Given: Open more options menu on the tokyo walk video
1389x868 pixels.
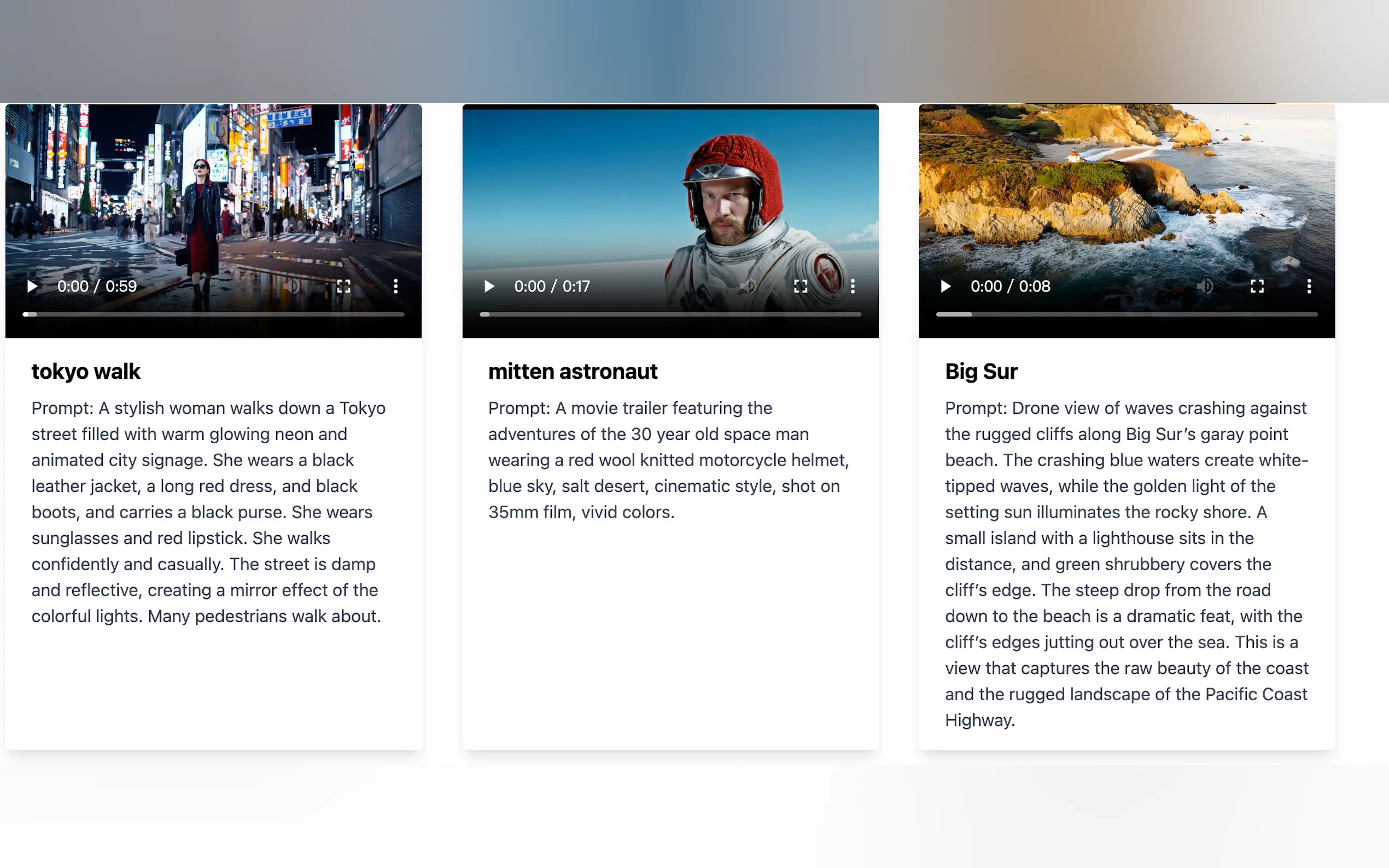Looking at the screenshot, I should (395, 286).
